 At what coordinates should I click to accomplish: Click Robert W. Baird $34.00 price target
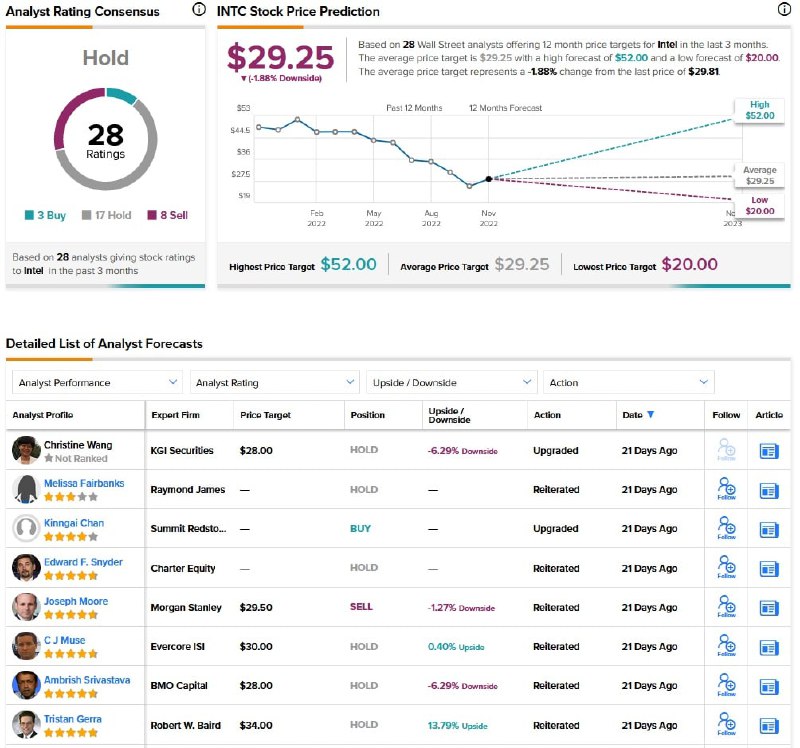(256, 725)
